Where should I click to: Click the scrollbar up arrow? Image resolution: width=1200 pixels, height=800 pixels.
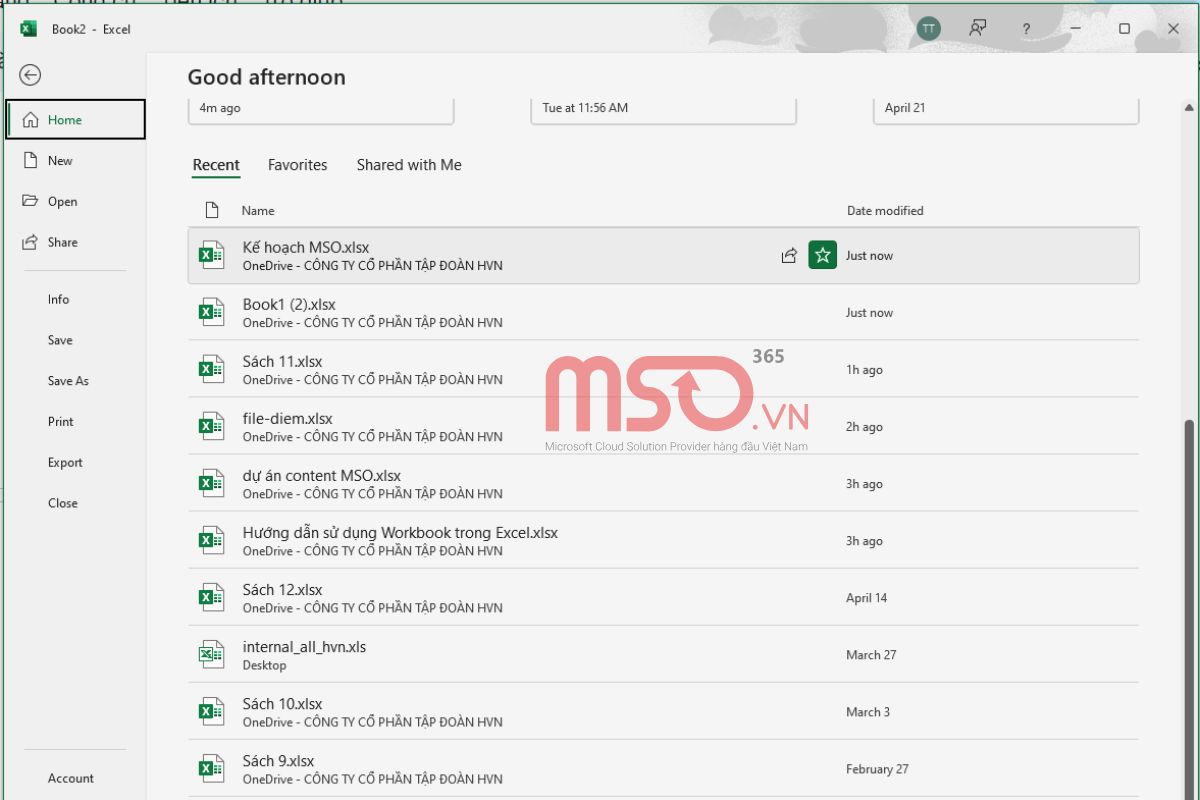1190,107
